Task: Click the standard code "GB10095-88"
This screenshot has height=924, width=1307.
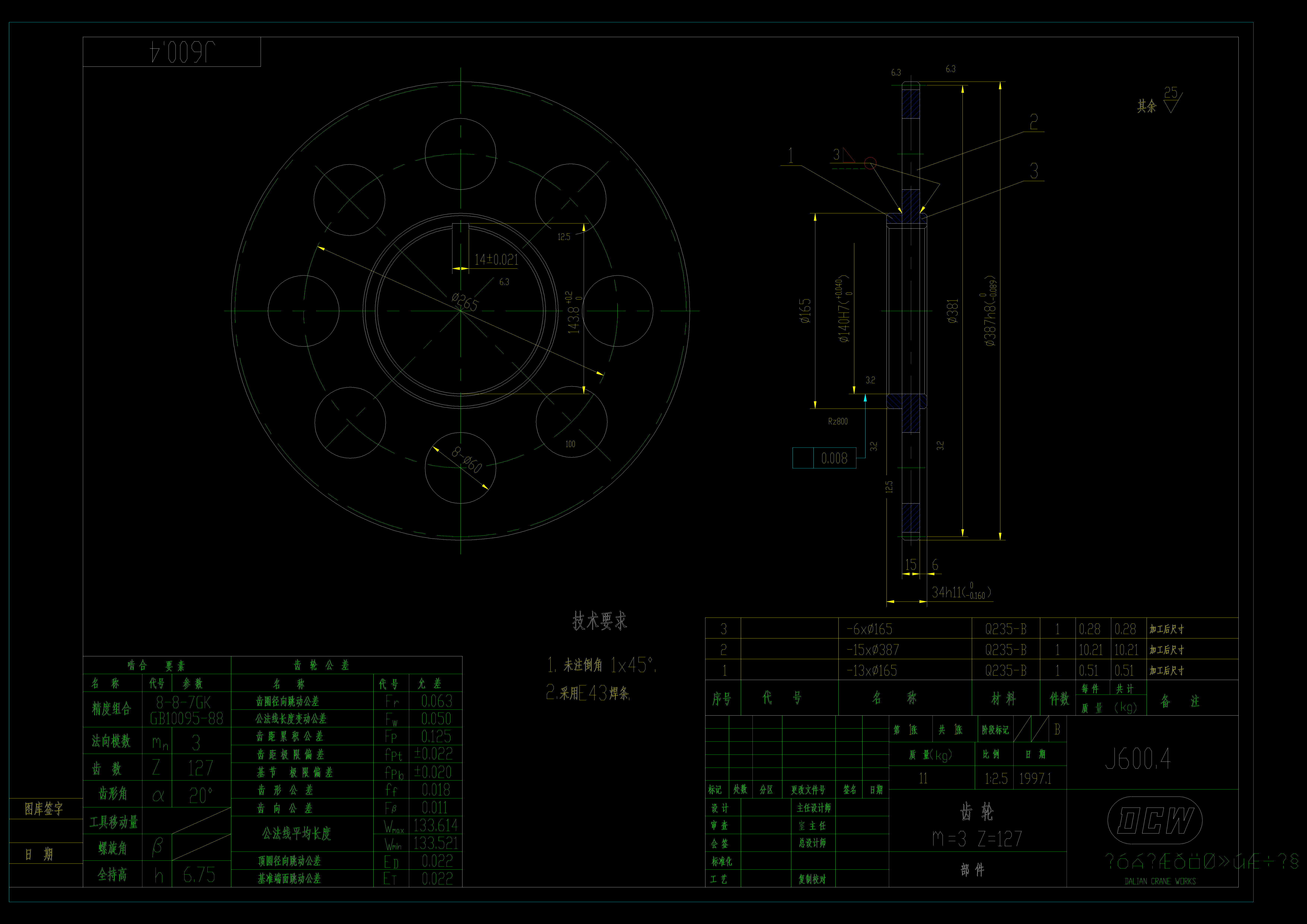Action: [x=187, y=719]
